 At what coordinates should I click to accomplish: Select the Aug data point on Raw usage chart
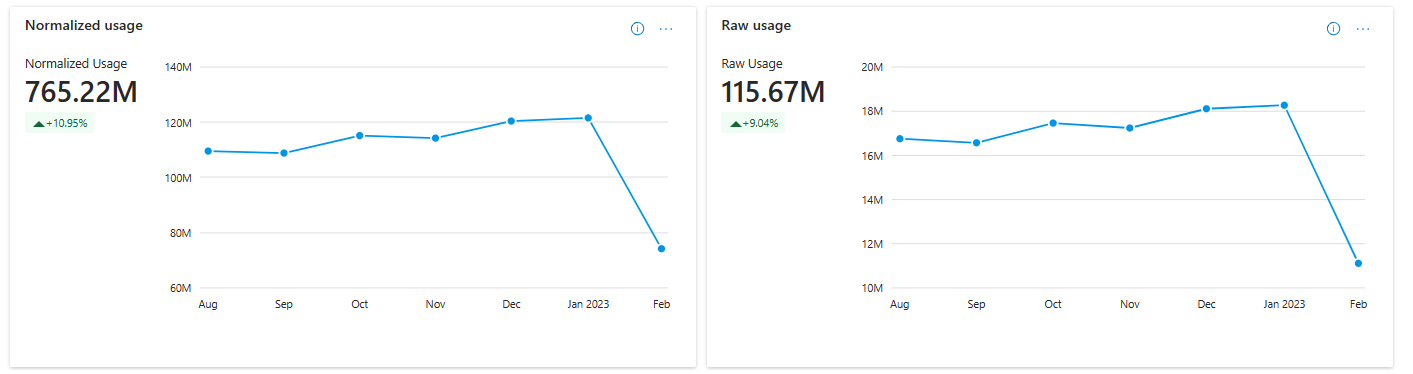click(x=900, y=139)
